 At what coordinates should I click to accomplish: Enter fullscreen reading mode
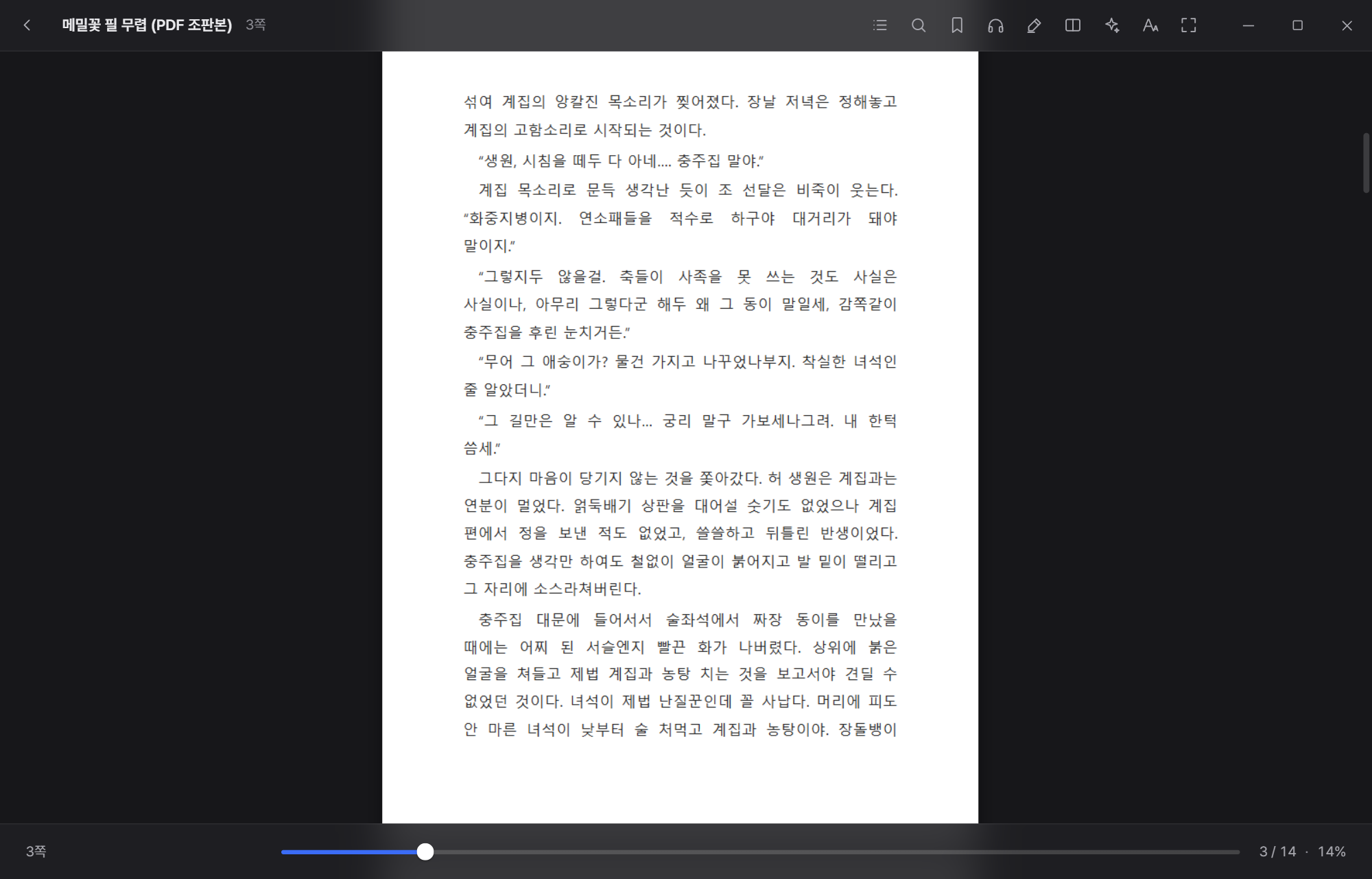pos(1189,25)
